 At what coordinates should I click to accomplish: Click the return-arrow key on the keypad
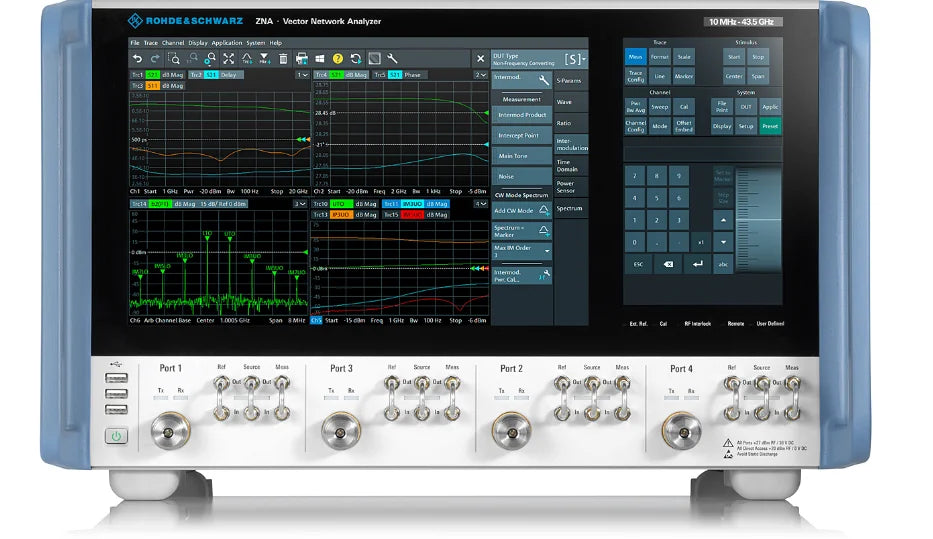point(697,264)
